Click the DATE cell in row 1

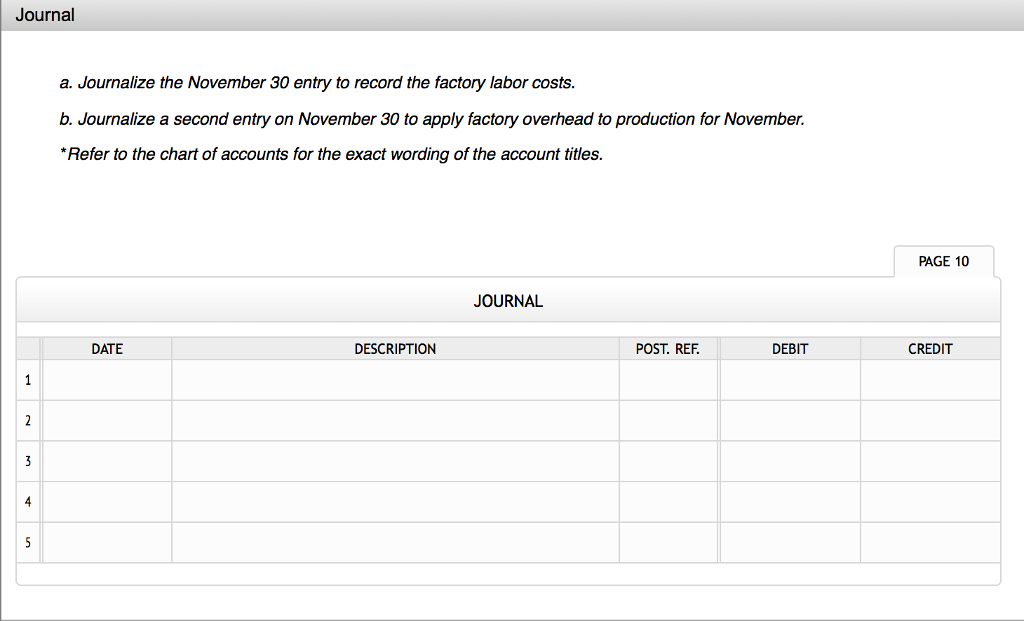[107, 380]
